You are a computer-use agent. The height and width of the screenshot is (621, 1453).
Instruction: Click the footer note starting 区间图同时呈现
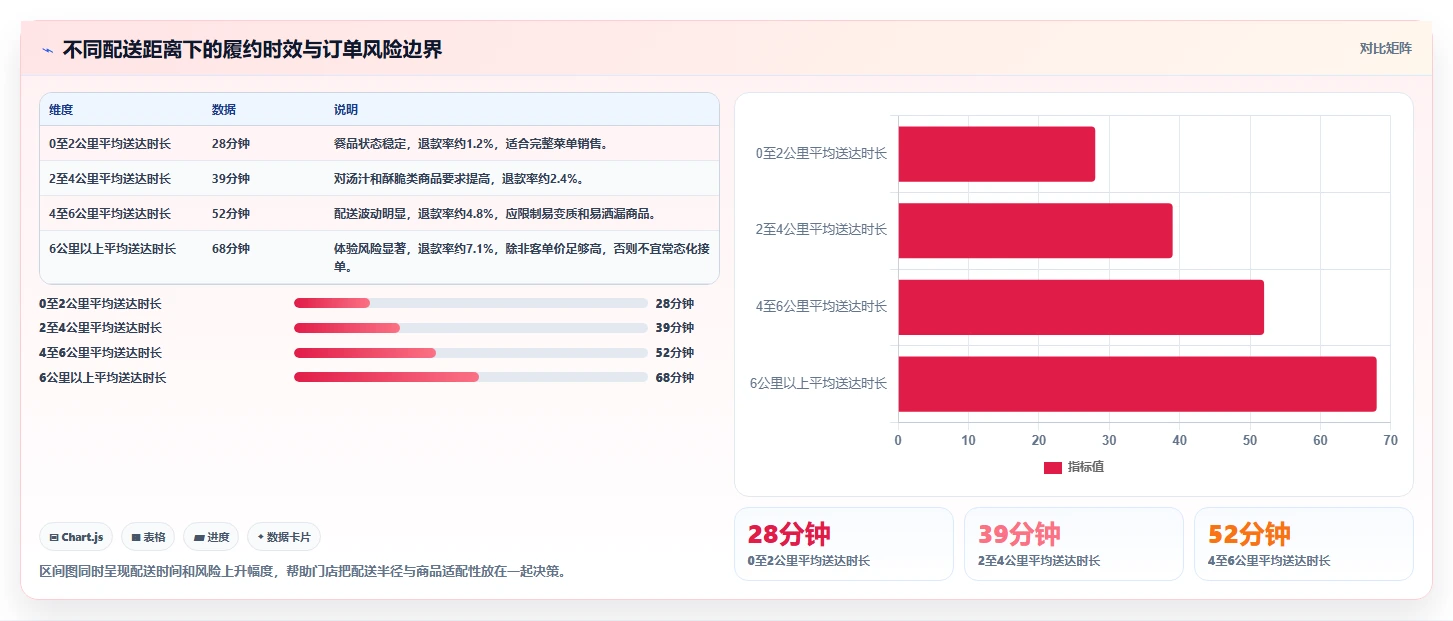(303, 572)
